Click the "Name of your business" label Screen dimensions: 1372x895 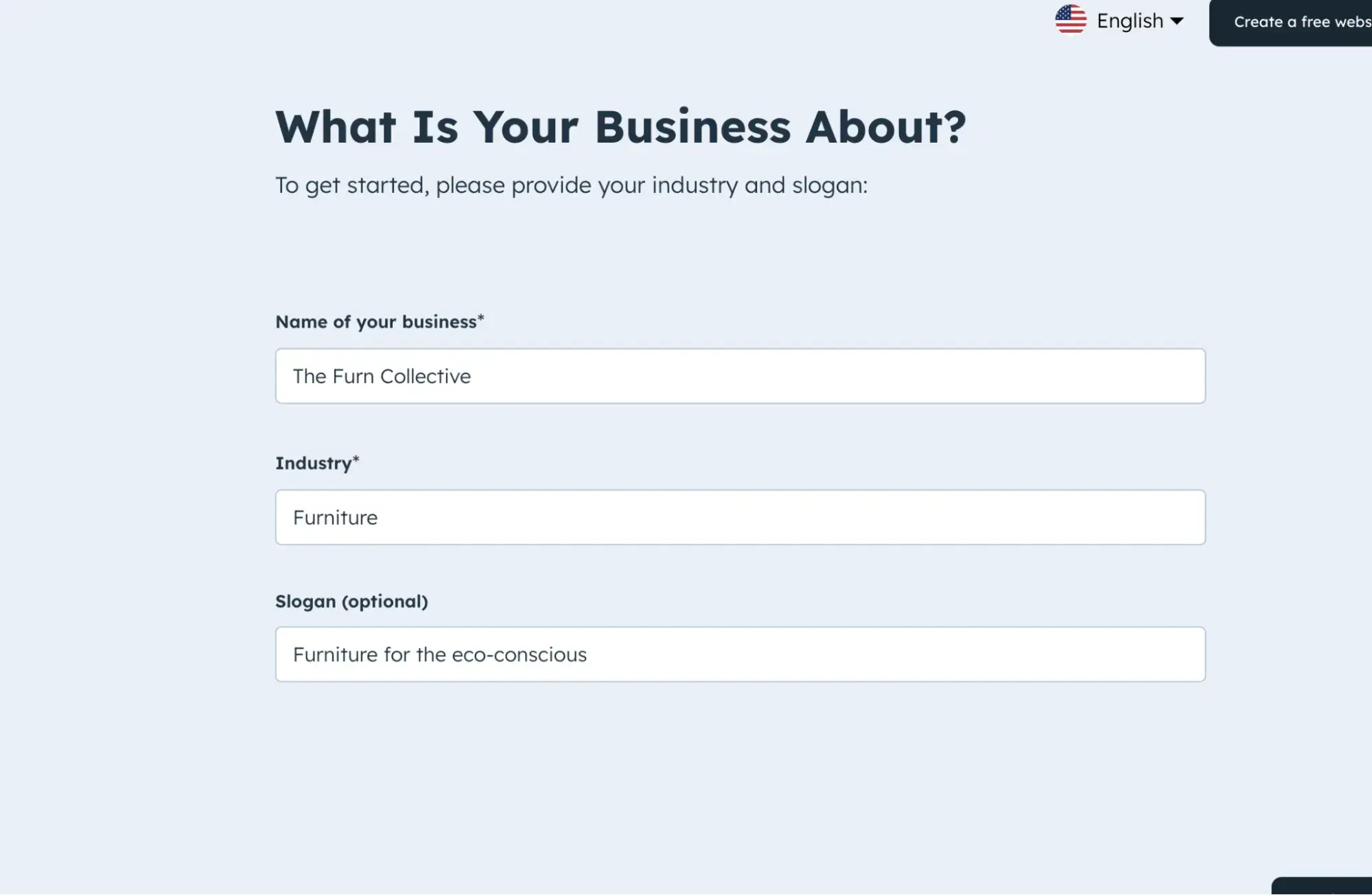(x=375, y=322)
